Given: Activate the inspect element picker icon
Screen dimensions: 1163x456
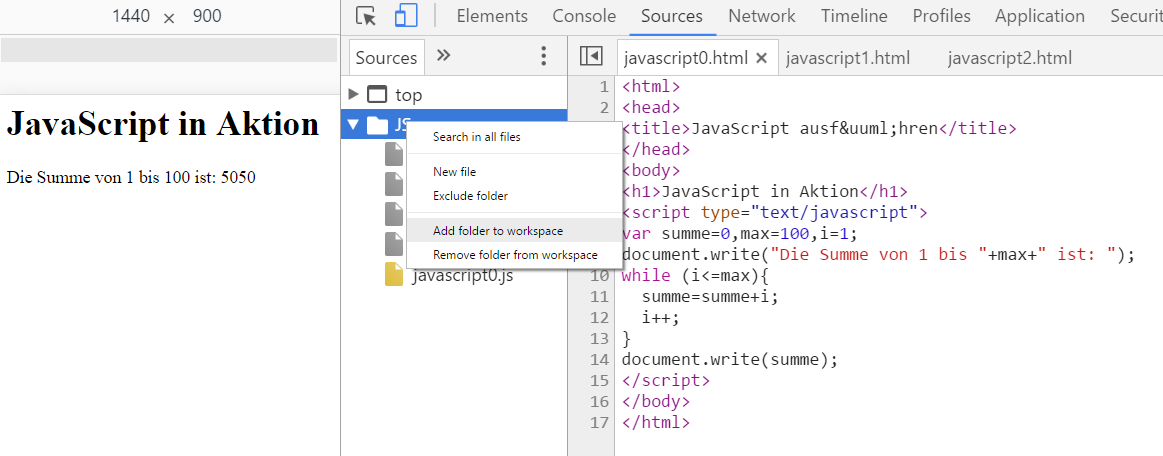Looking at the screenshot, I should pyautogui.click(x=366, y=16).
